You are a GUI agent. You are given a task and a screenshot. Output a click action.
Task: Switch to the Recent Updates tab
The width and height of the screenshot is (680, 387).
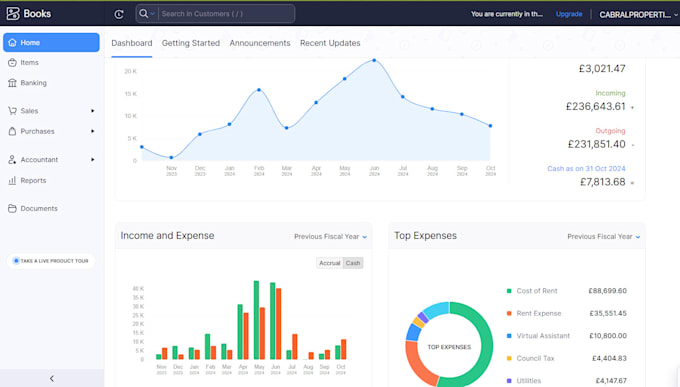click(x=330, y=43)
